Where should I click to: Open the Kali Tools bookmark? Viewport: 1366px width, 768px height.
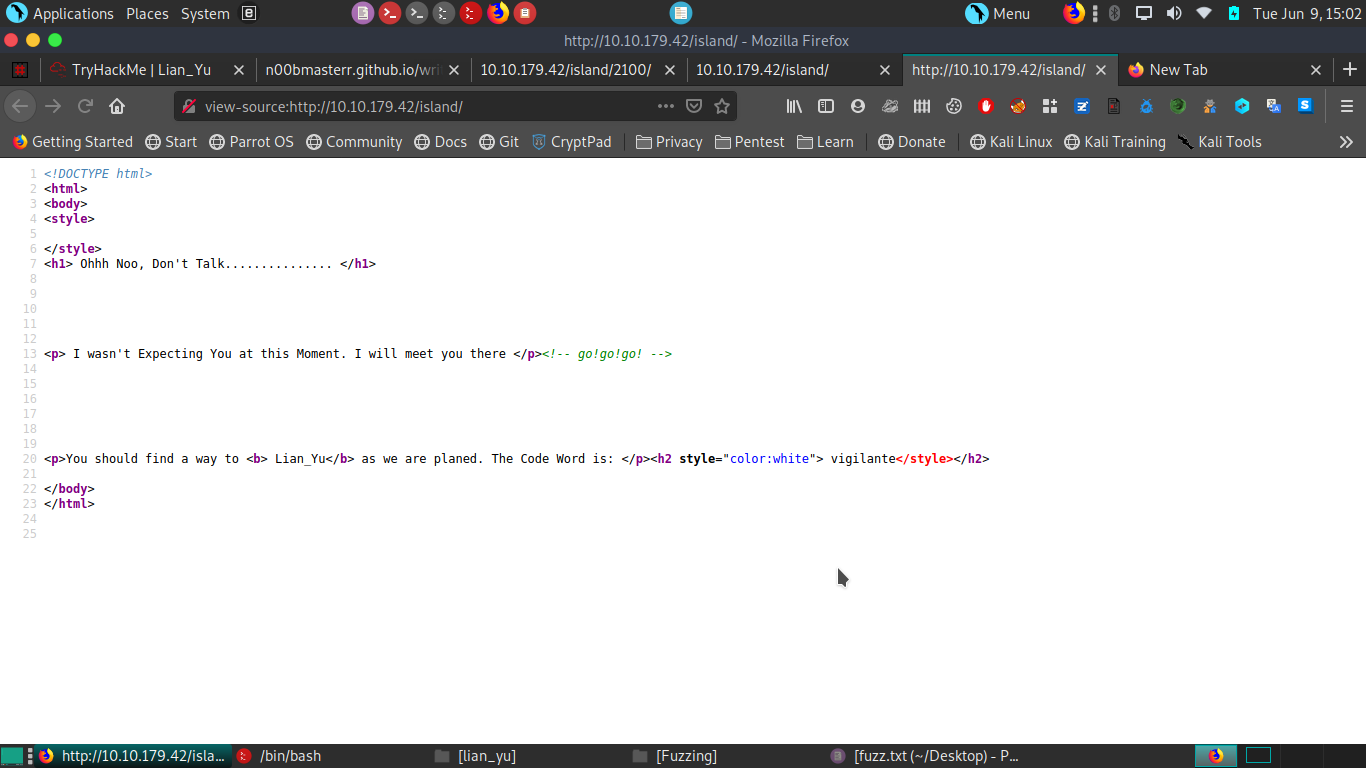click(x=1219, y=142)
